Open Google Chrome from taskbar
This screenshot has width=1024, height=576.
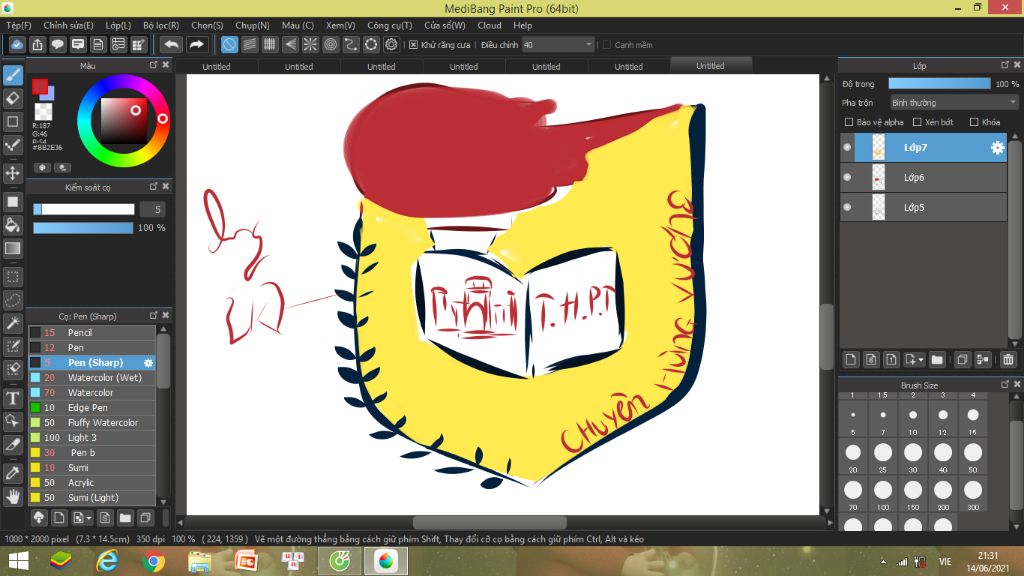(x=153, y=561)
